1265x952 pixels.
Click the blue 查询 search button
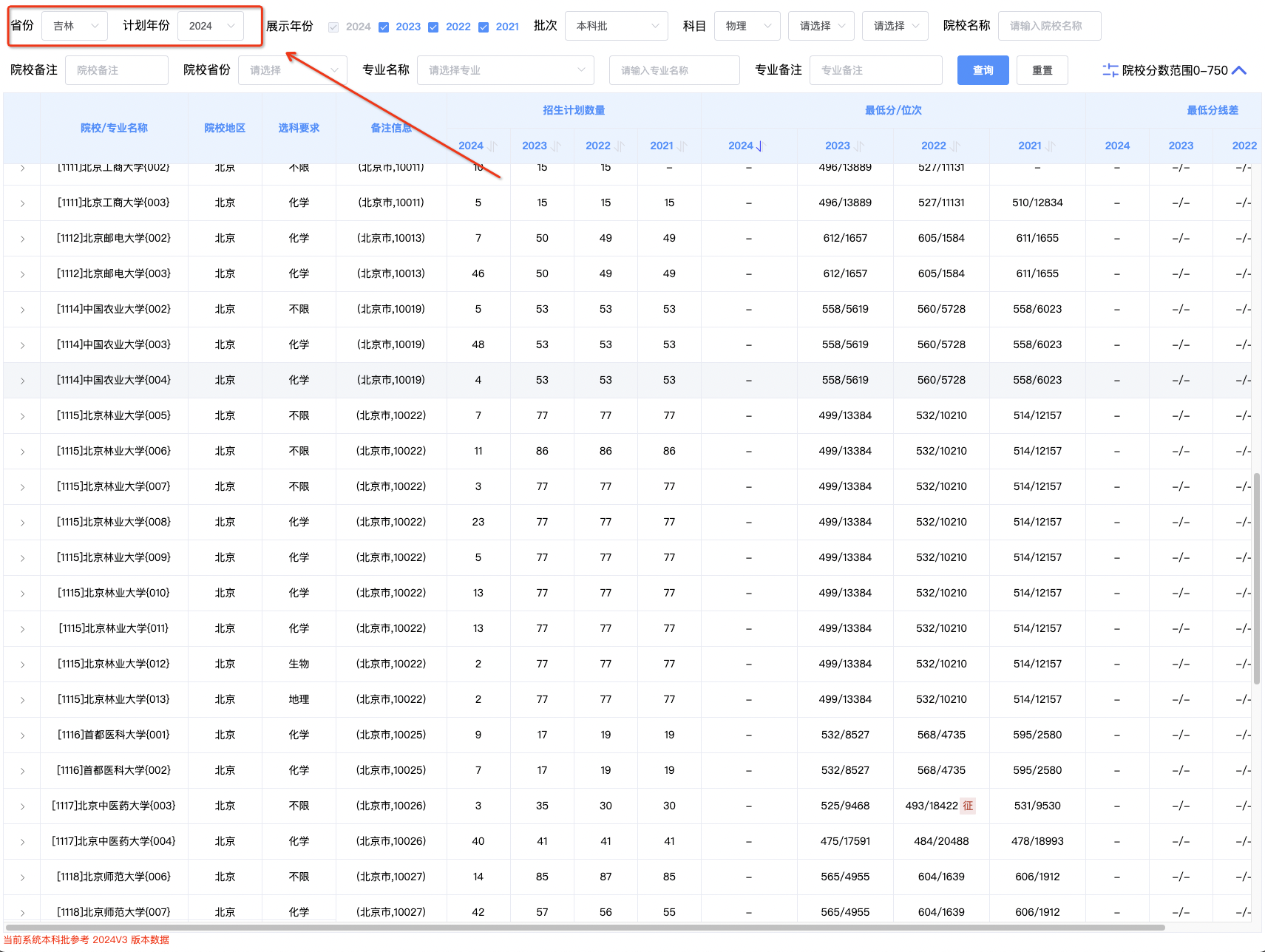pos(983,70)
